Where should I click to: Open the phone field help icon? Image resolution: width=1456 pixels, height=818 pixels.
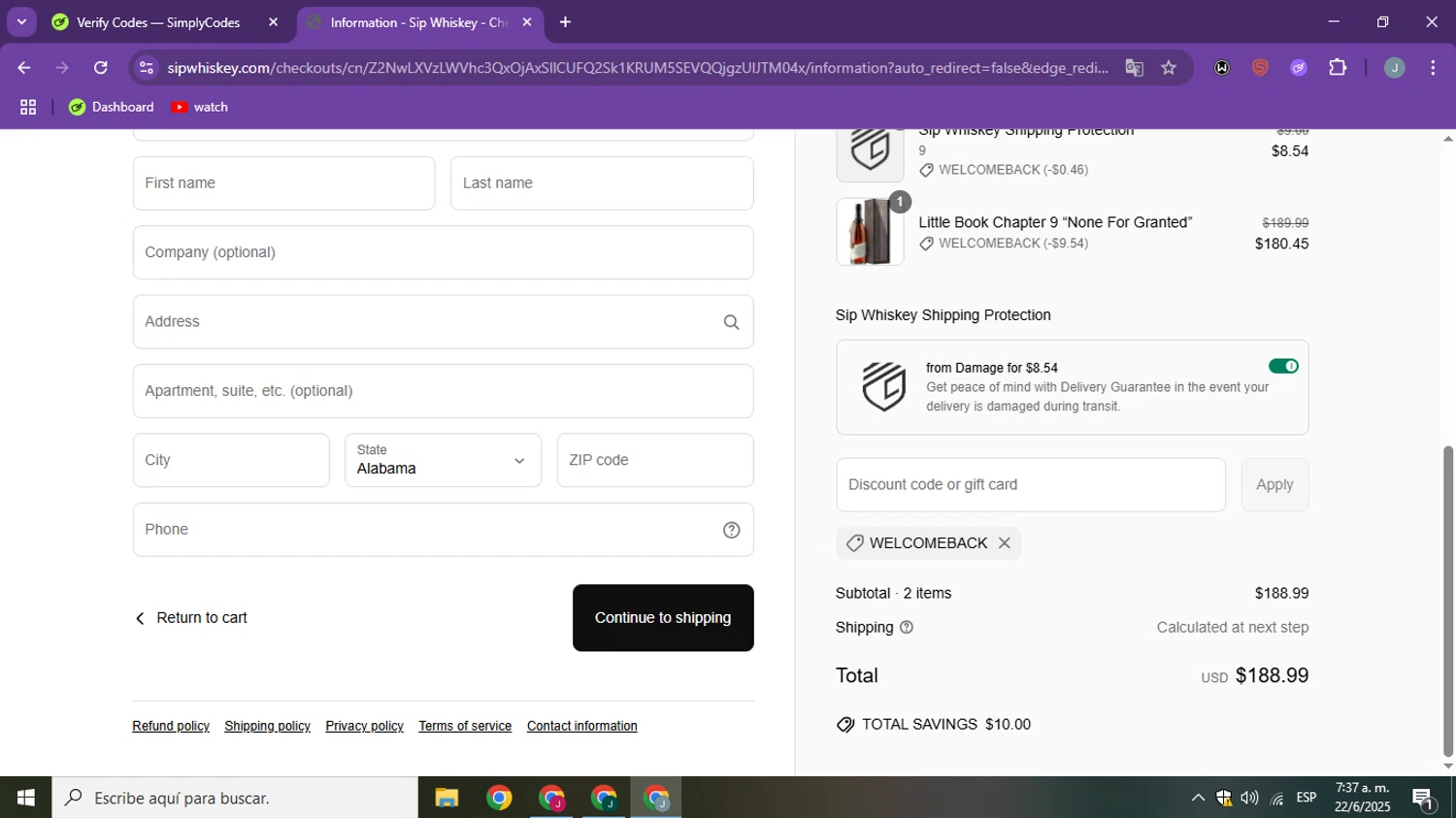732,530
